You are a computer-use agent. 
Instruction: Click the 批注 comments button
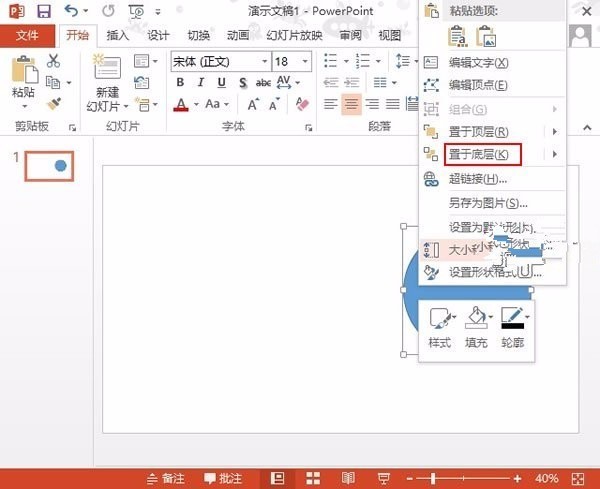pyautogui.click(x=224, y=478)
